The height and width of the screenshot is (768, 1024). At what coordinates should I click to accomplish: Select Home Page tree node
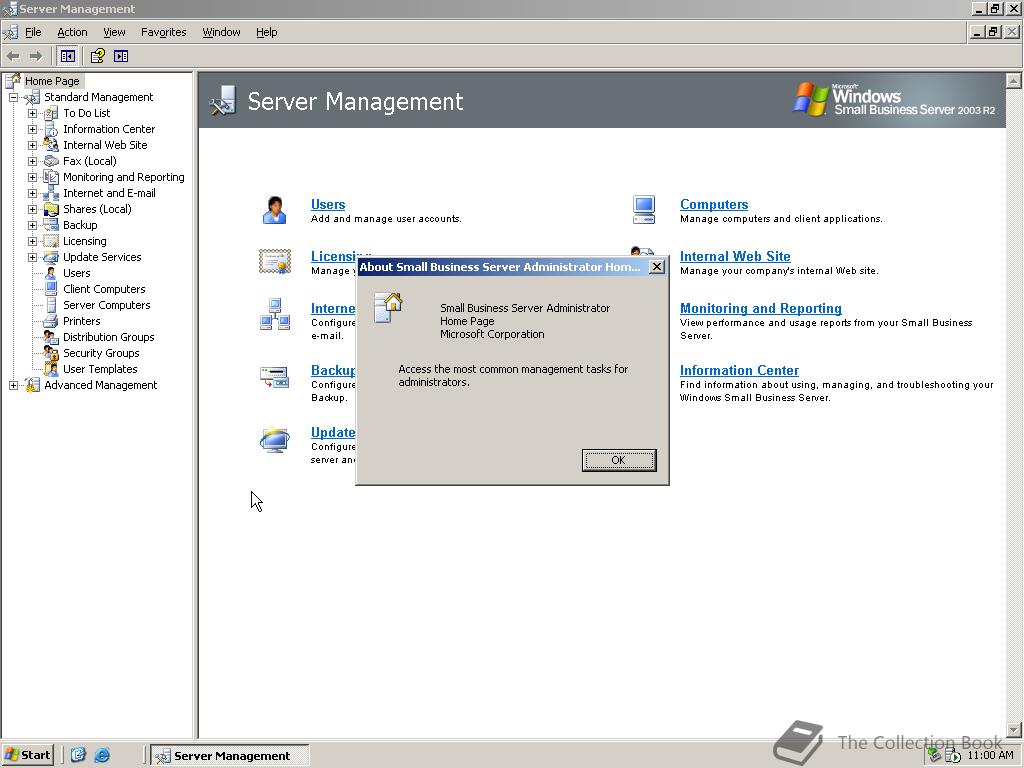tap(52, 81)
